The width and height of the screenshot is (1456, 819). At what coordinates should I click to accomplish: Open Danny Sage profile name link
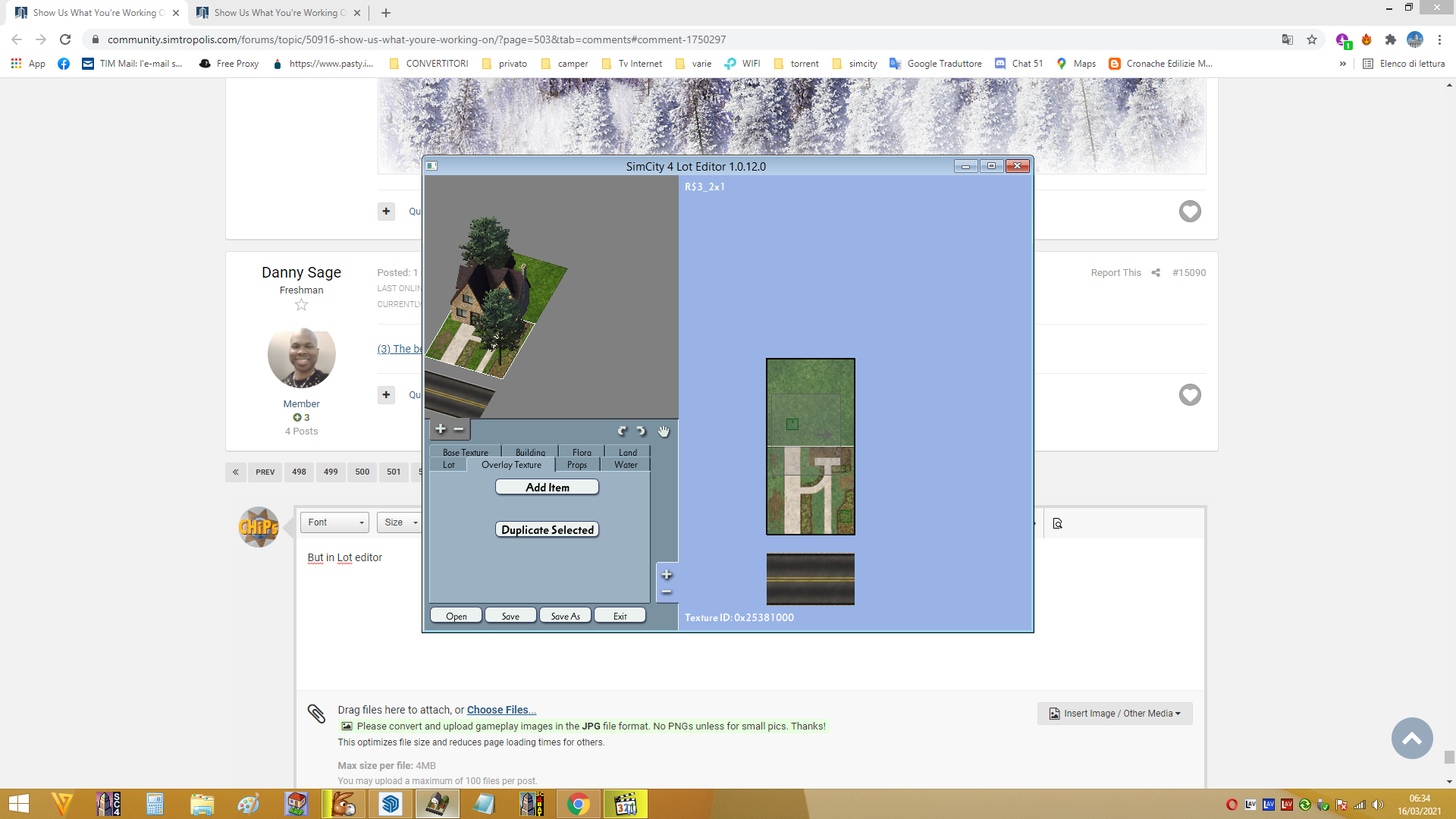[301, 272]
